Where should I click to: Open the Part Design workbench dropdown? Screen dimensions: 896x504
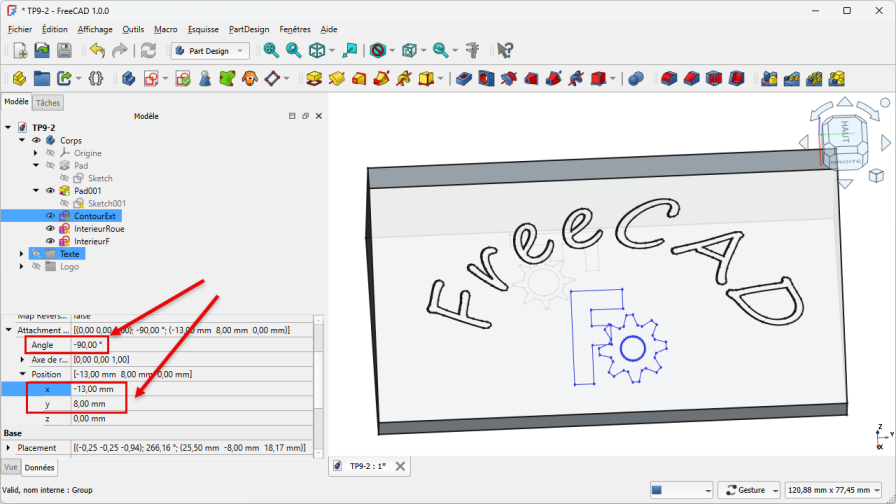[210, 50]
